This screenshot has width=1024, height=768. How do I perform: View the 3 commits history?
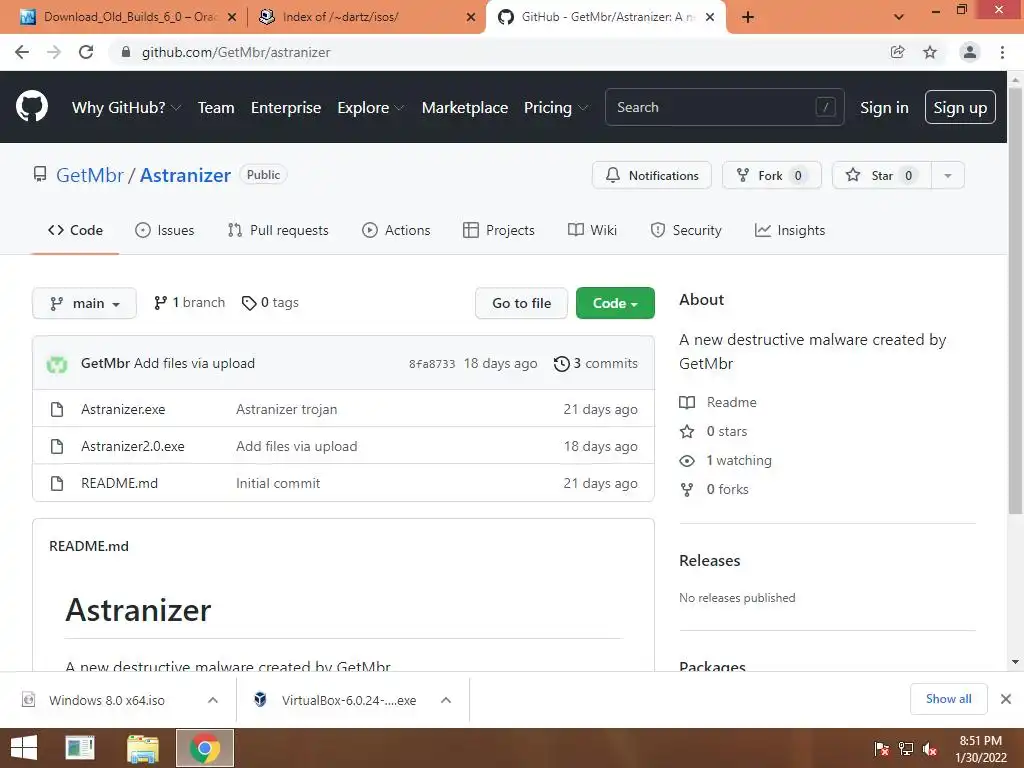tap(596, 364)
